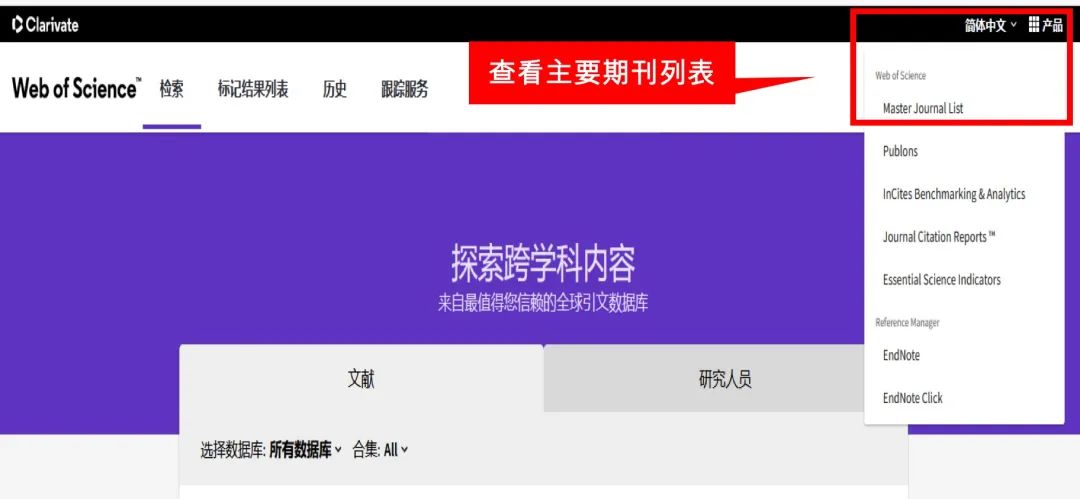This screenshot has height=499, width=1080.
Task: Select the 检索 navigation tab
Action: tap(172, 89)
